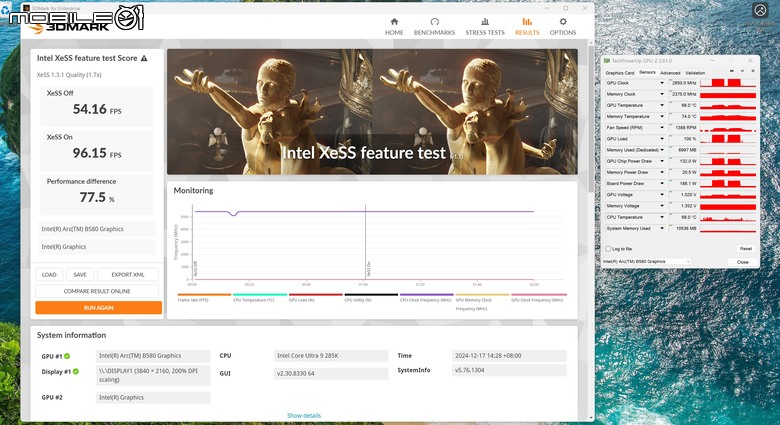Image resolution: width=780 pixels, height=425 pixels.
Task: Open the GPU Voltage sensor dropdown
Action: [662, 195]
